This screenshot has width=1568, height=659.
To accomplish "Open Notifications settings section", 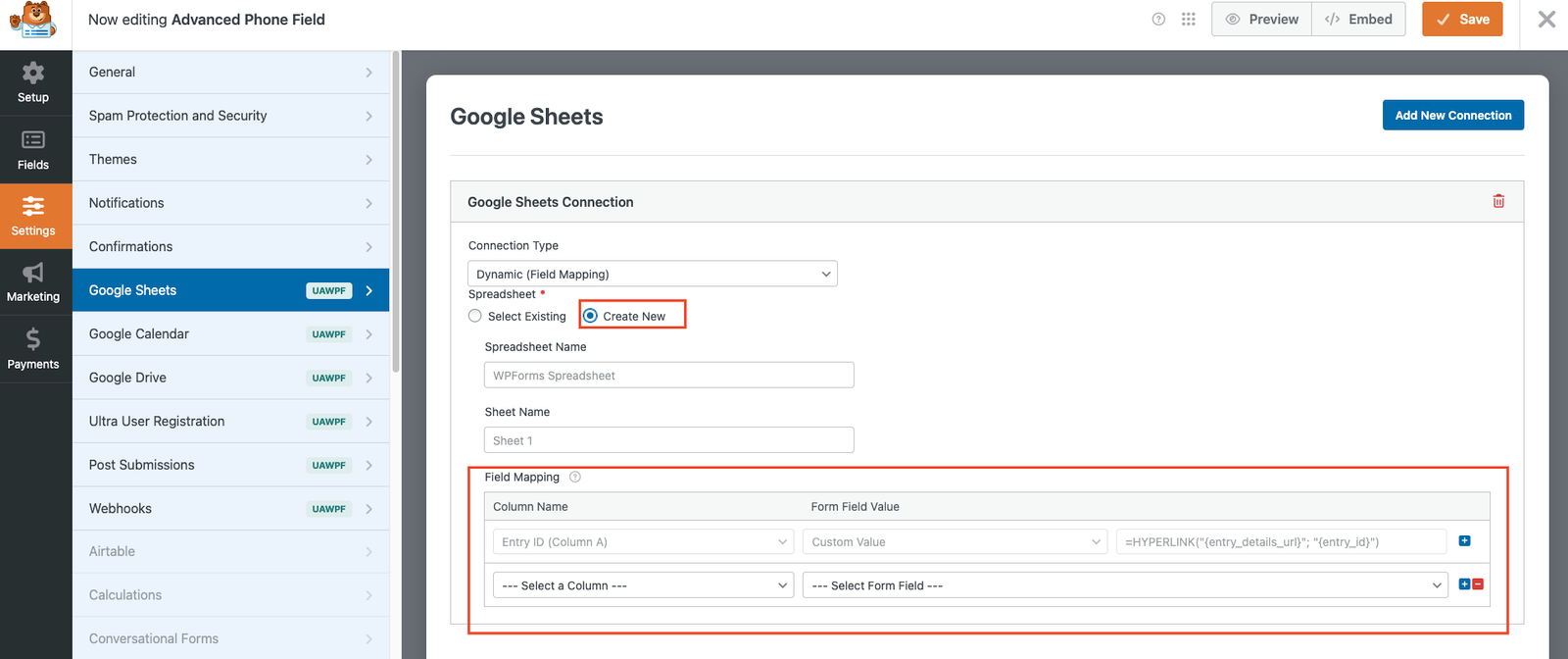I will tap(230, 203).
